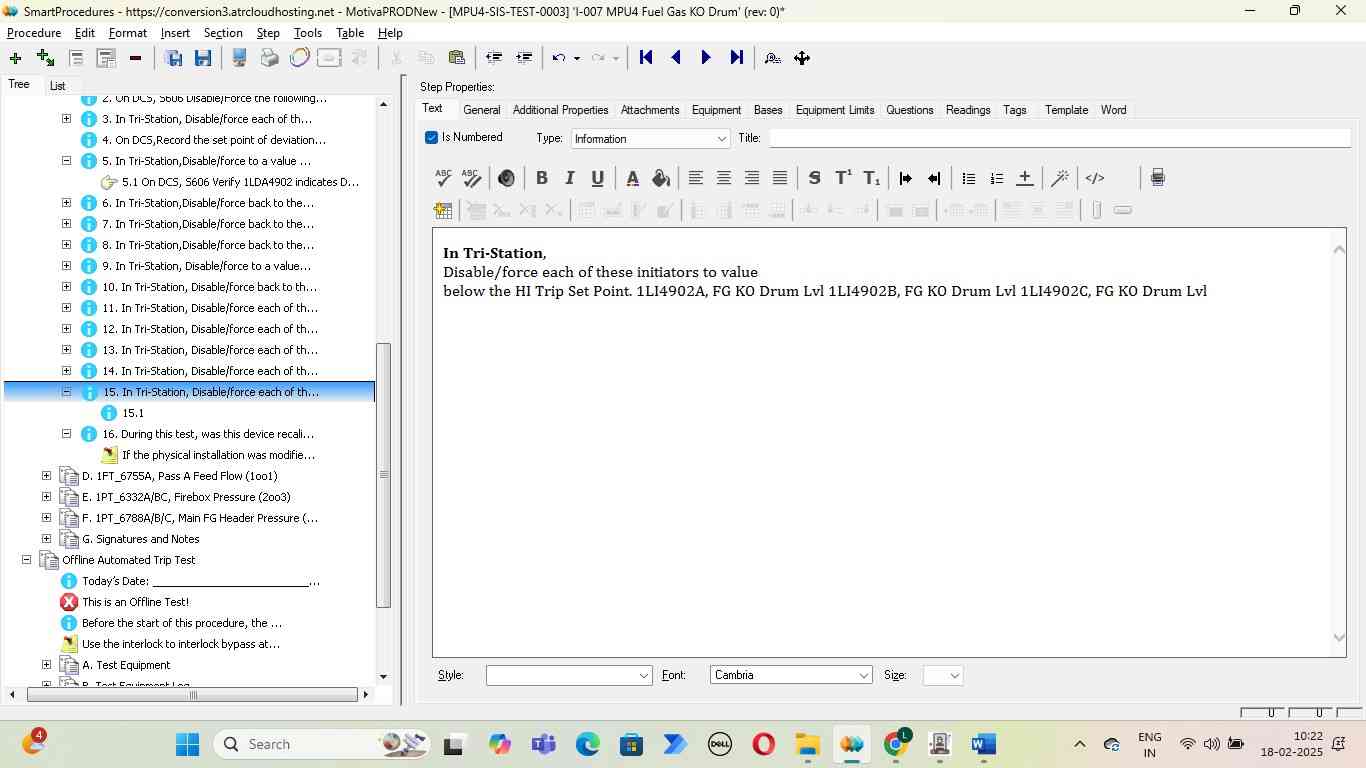The height and width of the screenshot is (768, 1366).
Task: Open the Format menu
Action: tap(127, 33)
